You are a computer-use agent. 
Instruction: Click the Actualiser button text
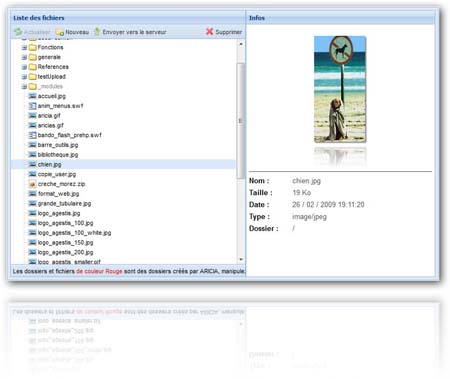tap(37, 32)
